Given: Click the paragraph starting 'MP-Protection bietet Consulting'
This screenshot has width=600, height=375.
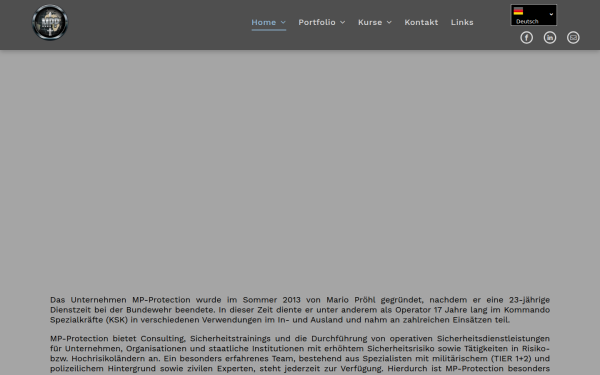Looking at the screenshot, I should pyautogui.click(x=300, y=354).
